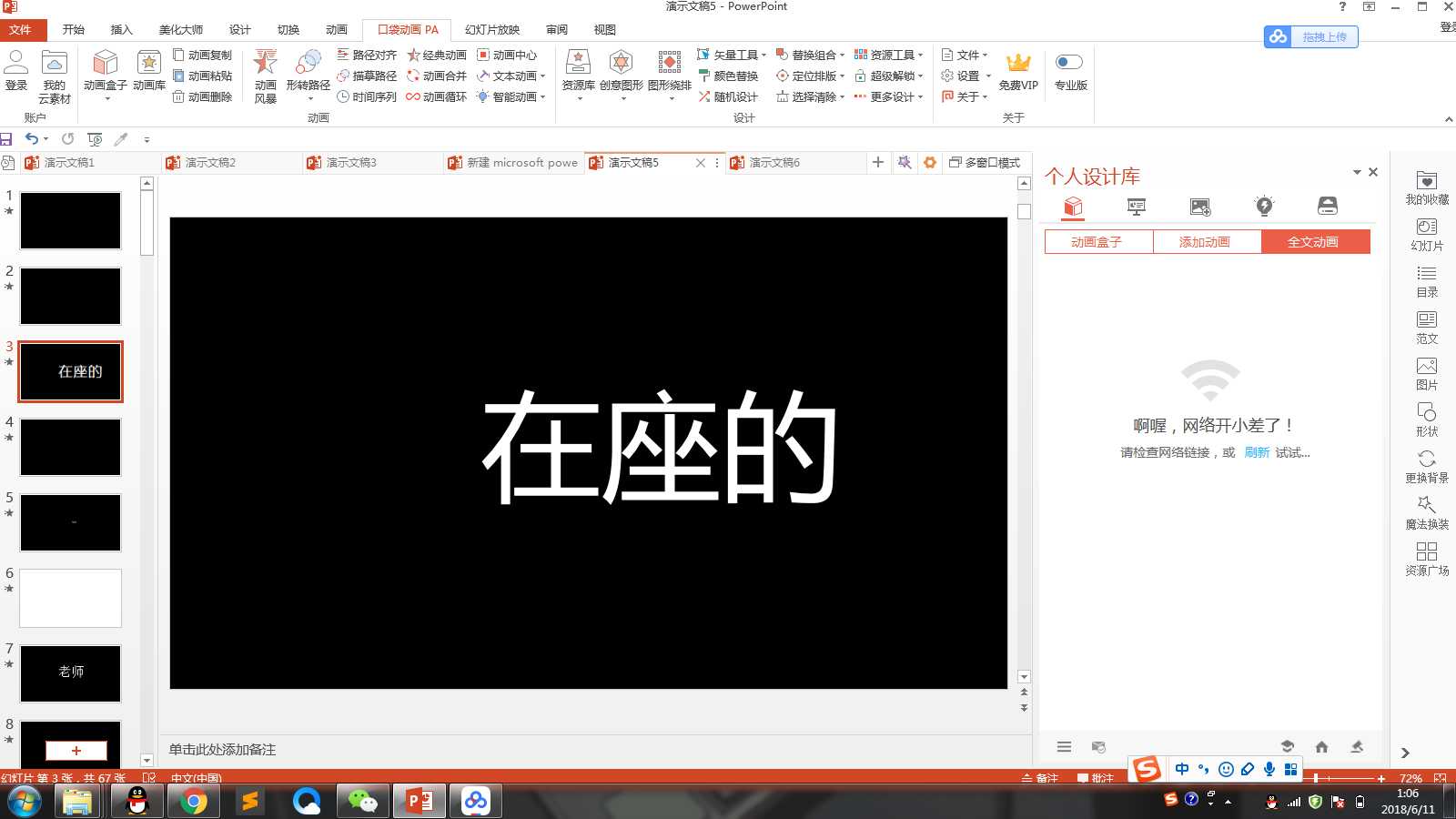1456x819 pixels.
Task: Open 我的收藏 favorites in right sidebar
Action: (1427, 187)
